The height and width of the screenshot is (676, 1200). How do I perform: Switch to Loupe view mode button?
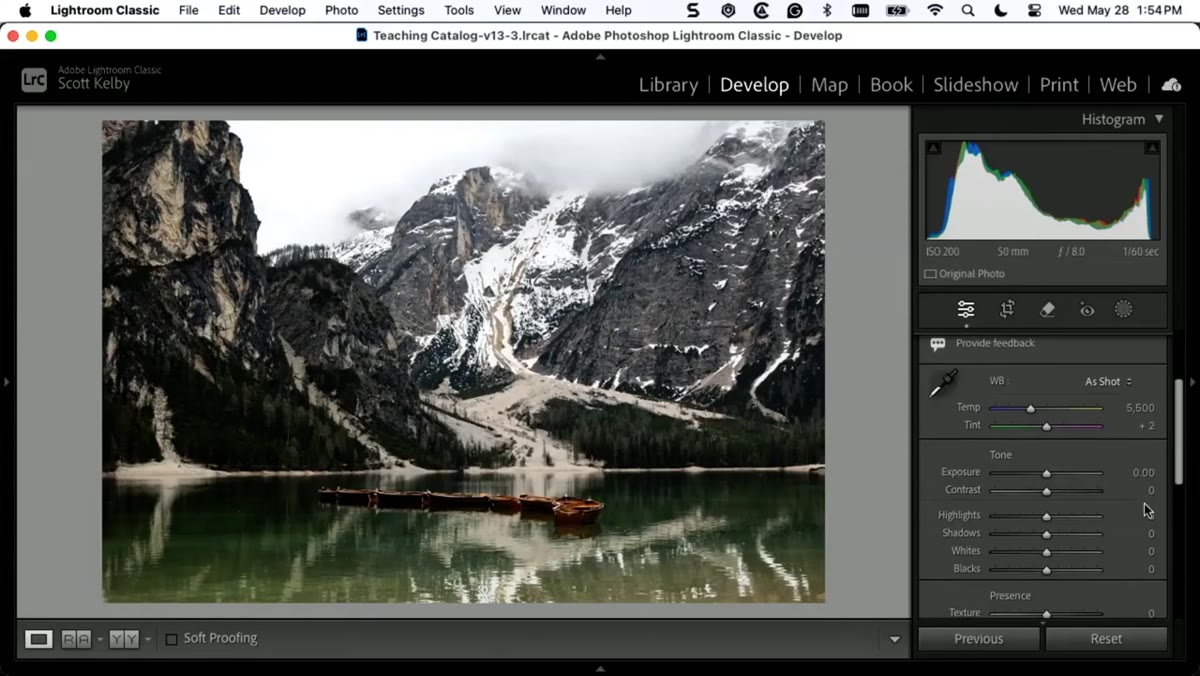(x=39, y=639)
